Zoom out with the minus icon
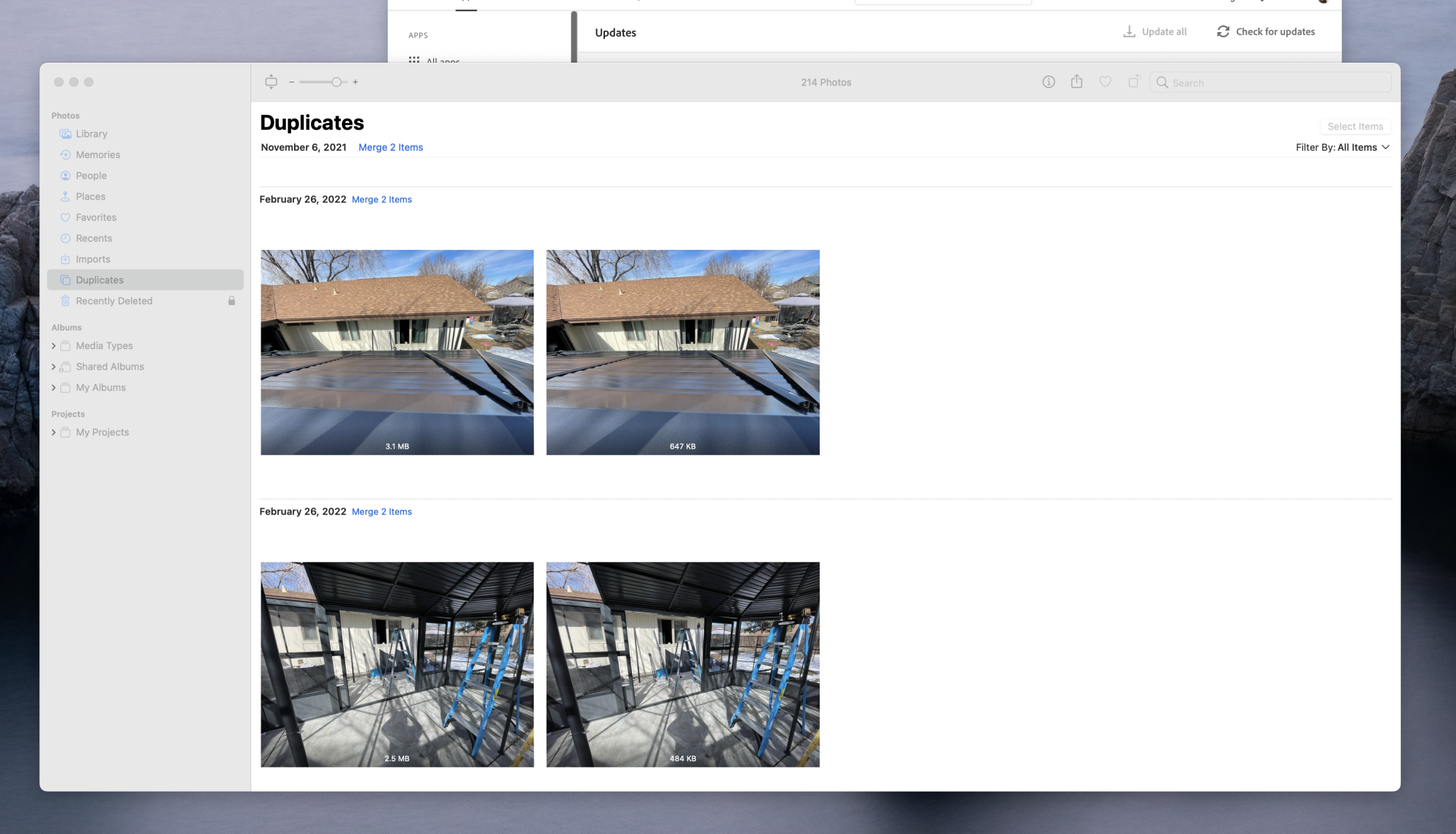1456x834 pixels. 291,82
